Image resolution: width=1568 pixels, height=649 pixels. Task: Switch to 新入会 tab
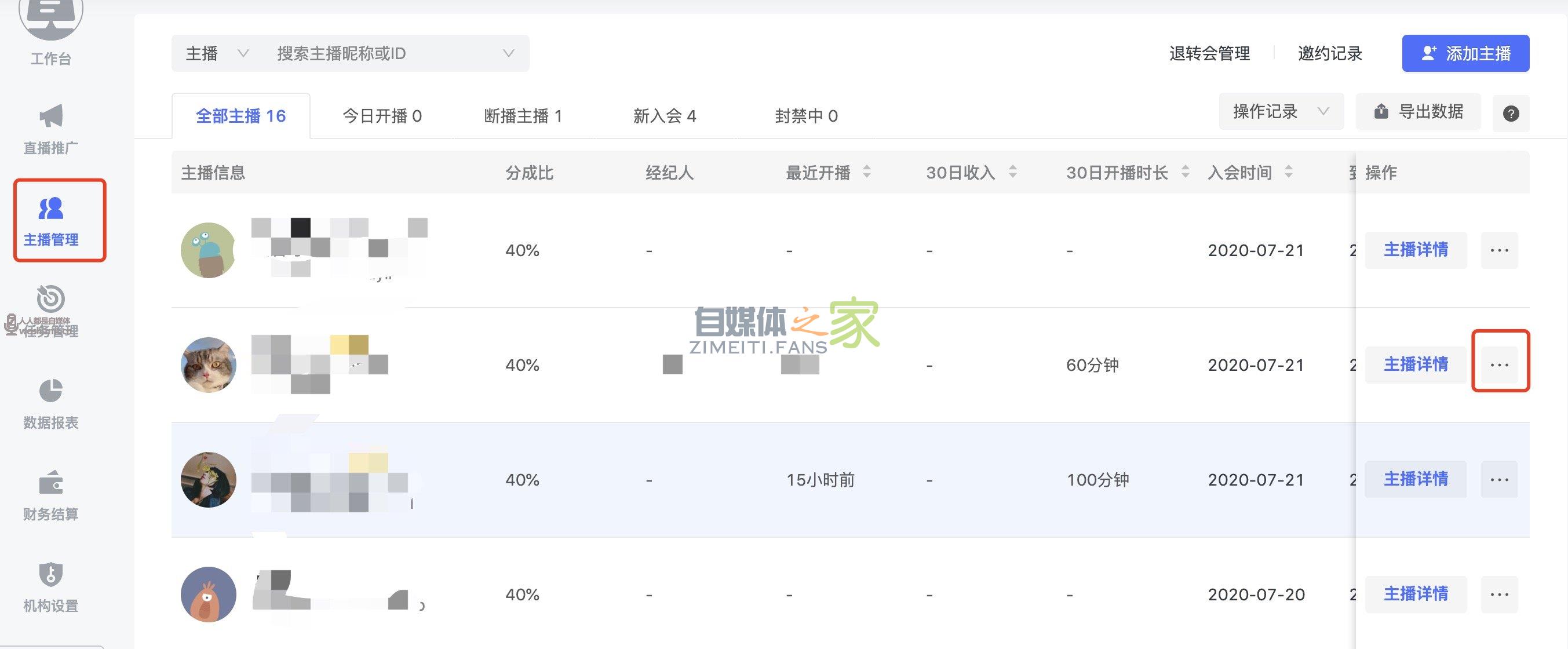coord(664,116)
